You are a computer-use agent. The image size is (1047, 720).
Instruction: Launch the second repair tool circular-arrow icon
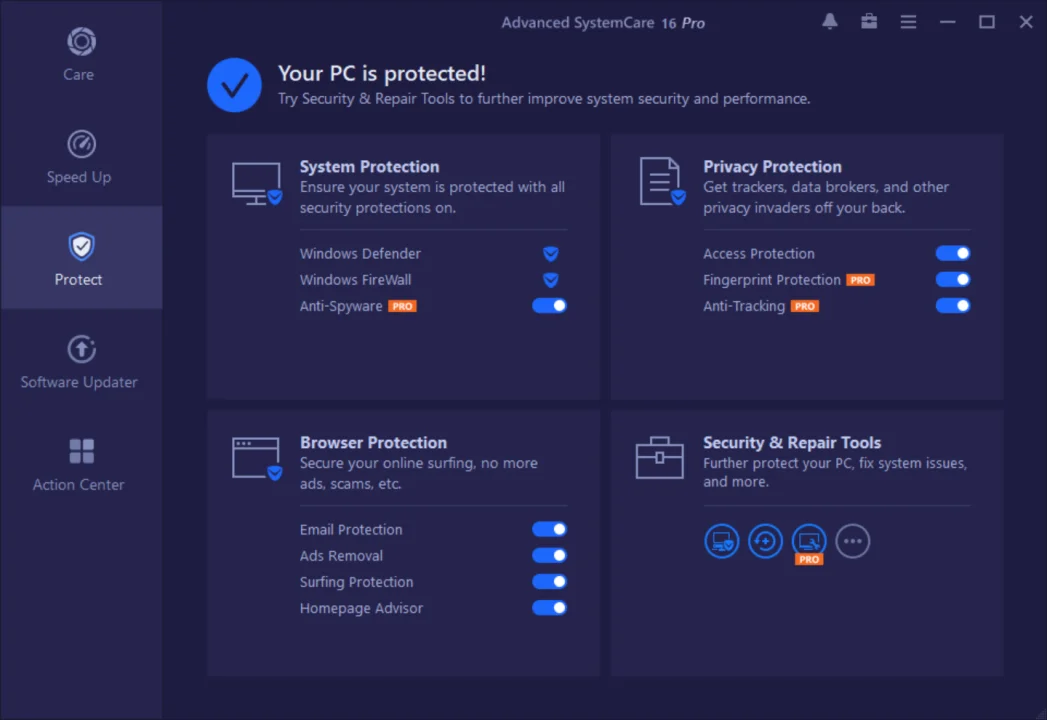click(765, 541)
